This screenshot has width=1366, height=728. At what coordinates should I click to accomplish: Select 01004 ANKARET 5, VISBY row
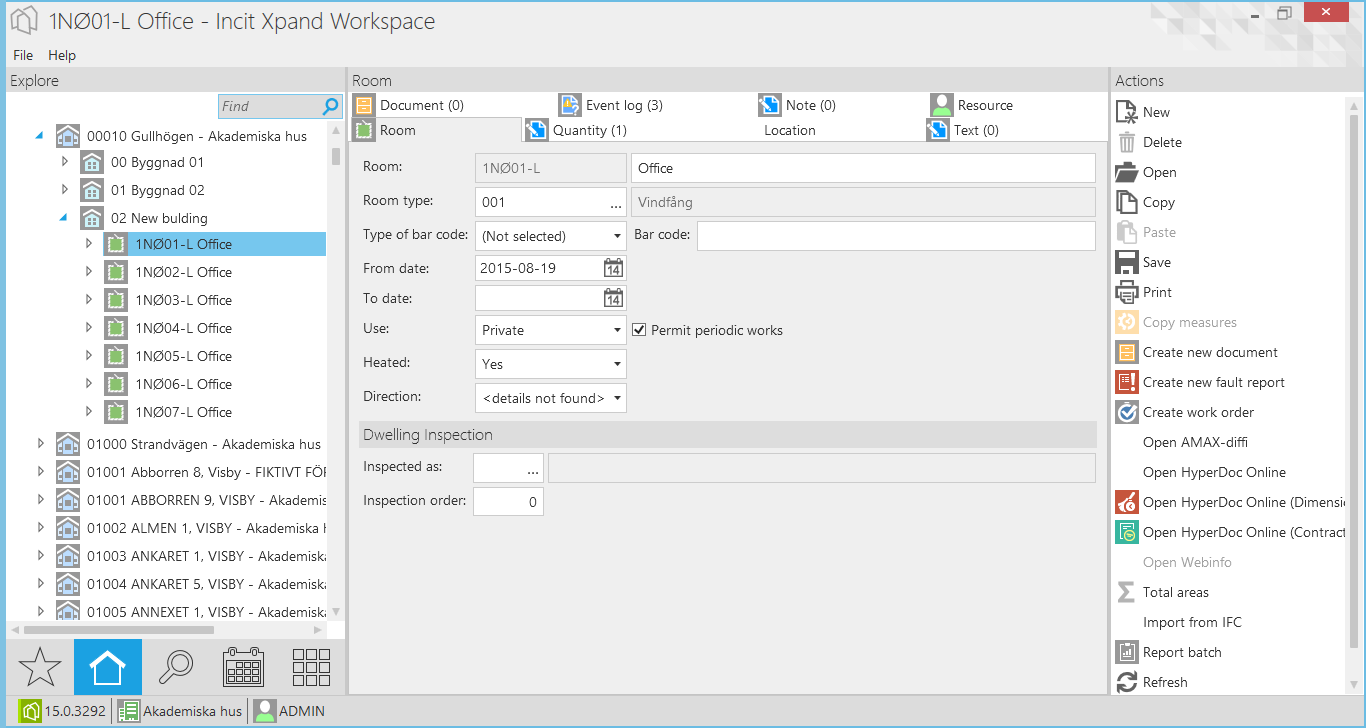tap(208, 583)
